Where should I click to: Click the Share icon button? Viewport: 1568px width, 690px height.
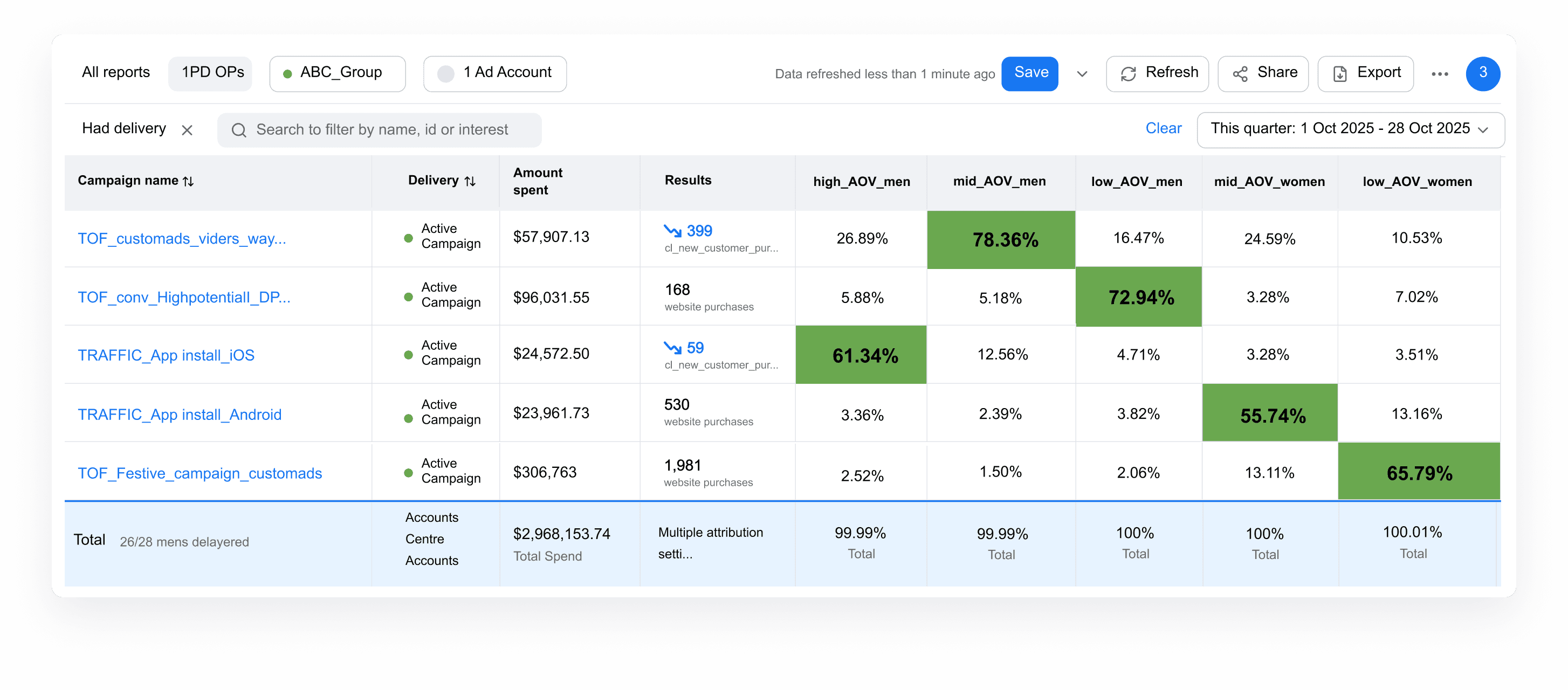point(1240,74)
